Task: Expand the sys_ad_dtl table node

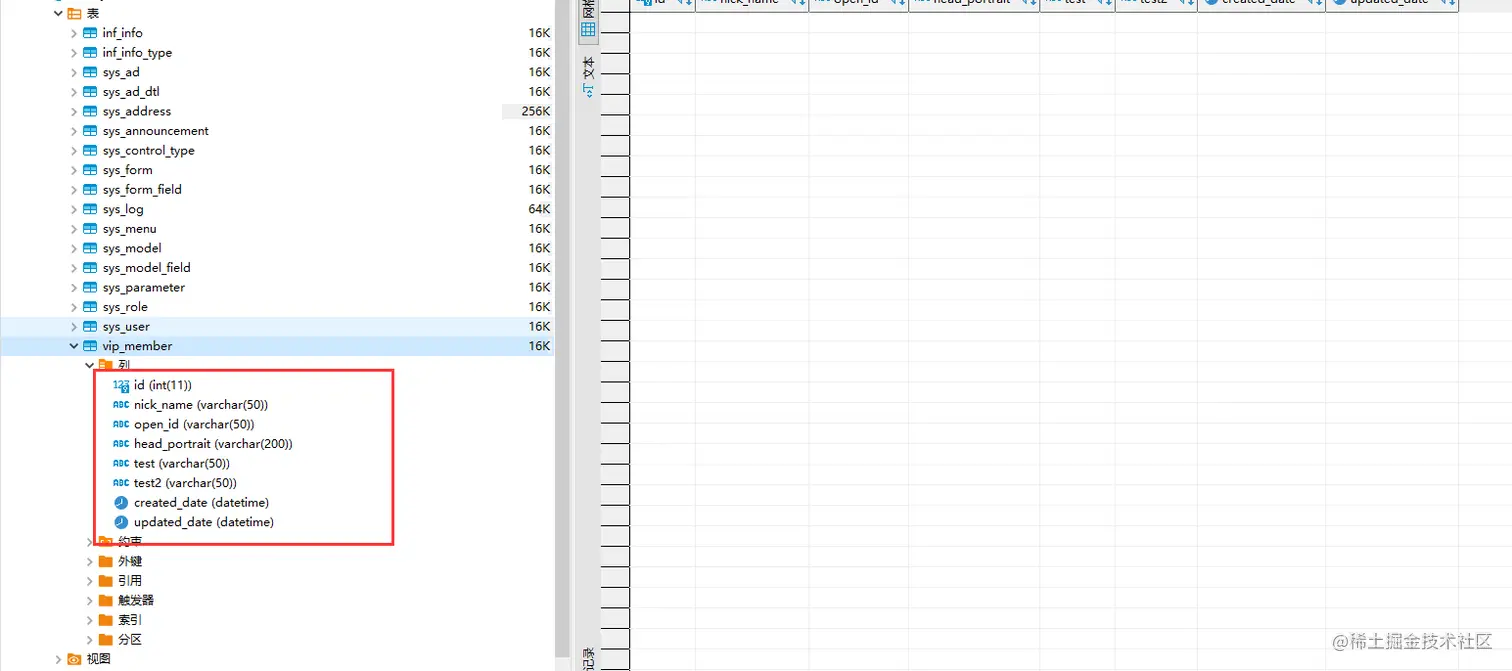Action: point(74,92)
